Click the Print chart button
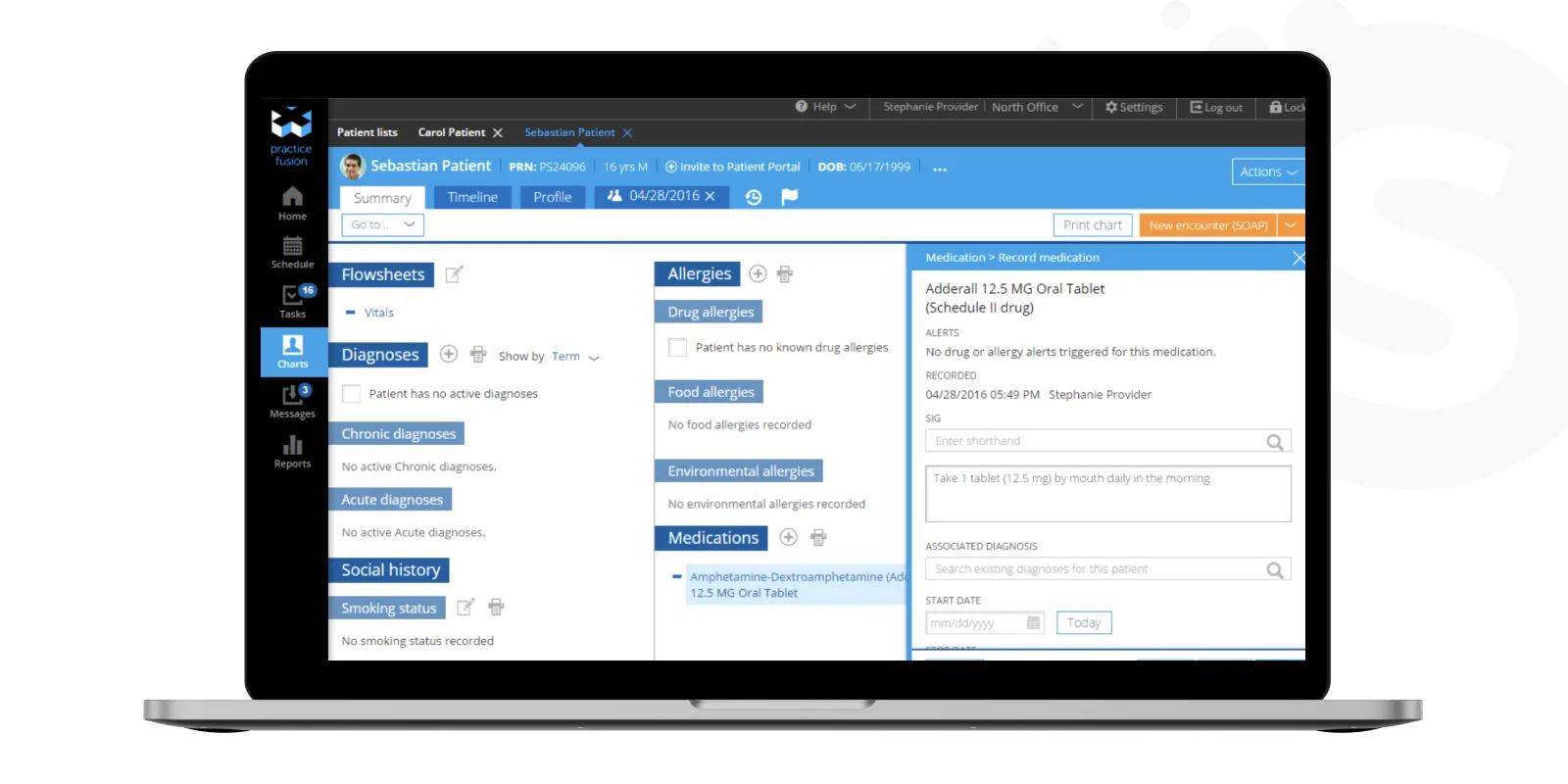 [1093, 225]
